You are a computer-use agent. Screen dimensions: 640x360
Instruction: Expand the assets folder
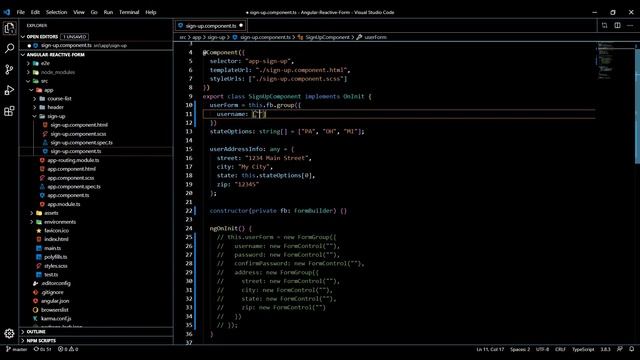click(x=32, y=213)
